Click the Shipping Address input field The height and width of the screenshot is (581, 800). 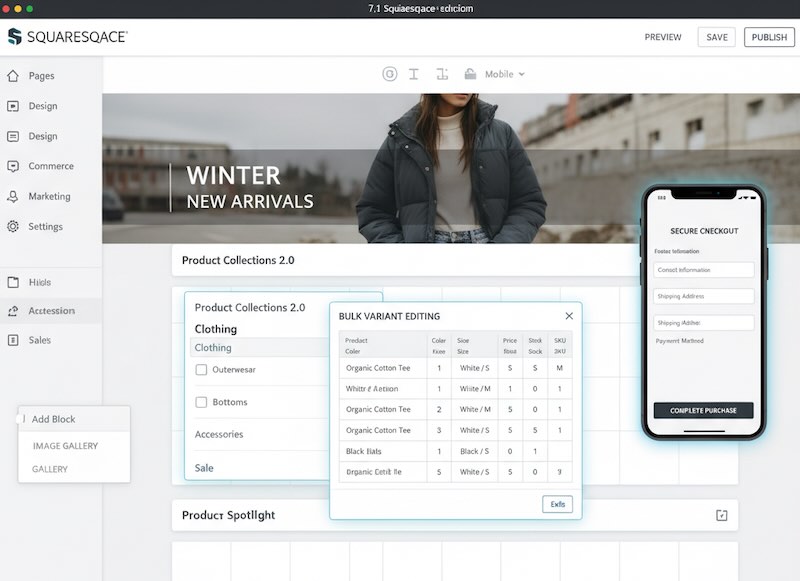click(704, 296)
